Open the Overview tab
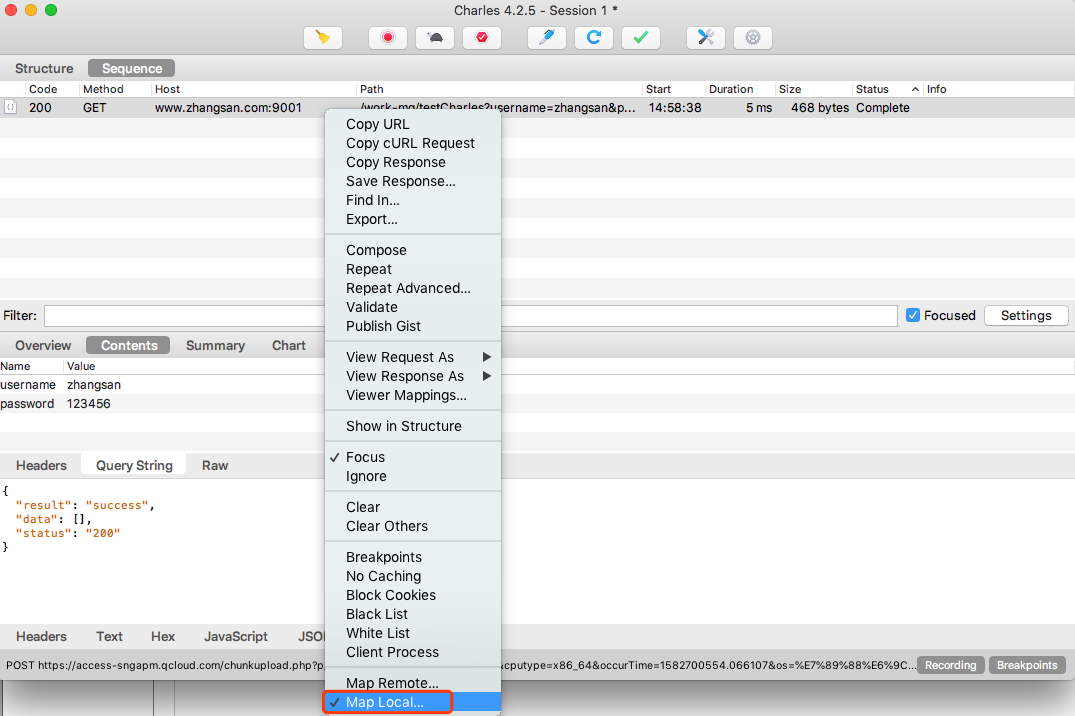This screenshot has width=1075, height=716. [43, 346]
